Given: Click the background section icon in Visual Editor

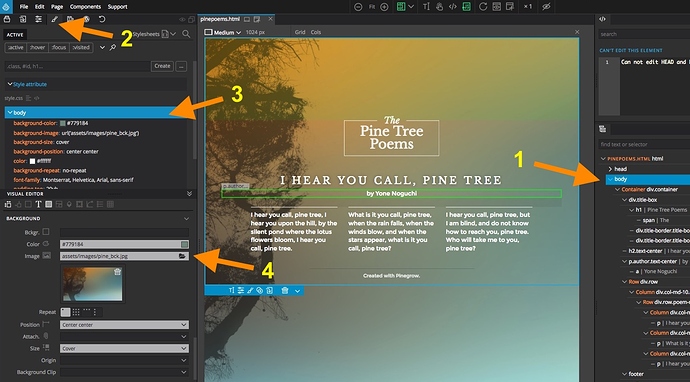Looking at the screenshot, I should [x=48, y=204].
